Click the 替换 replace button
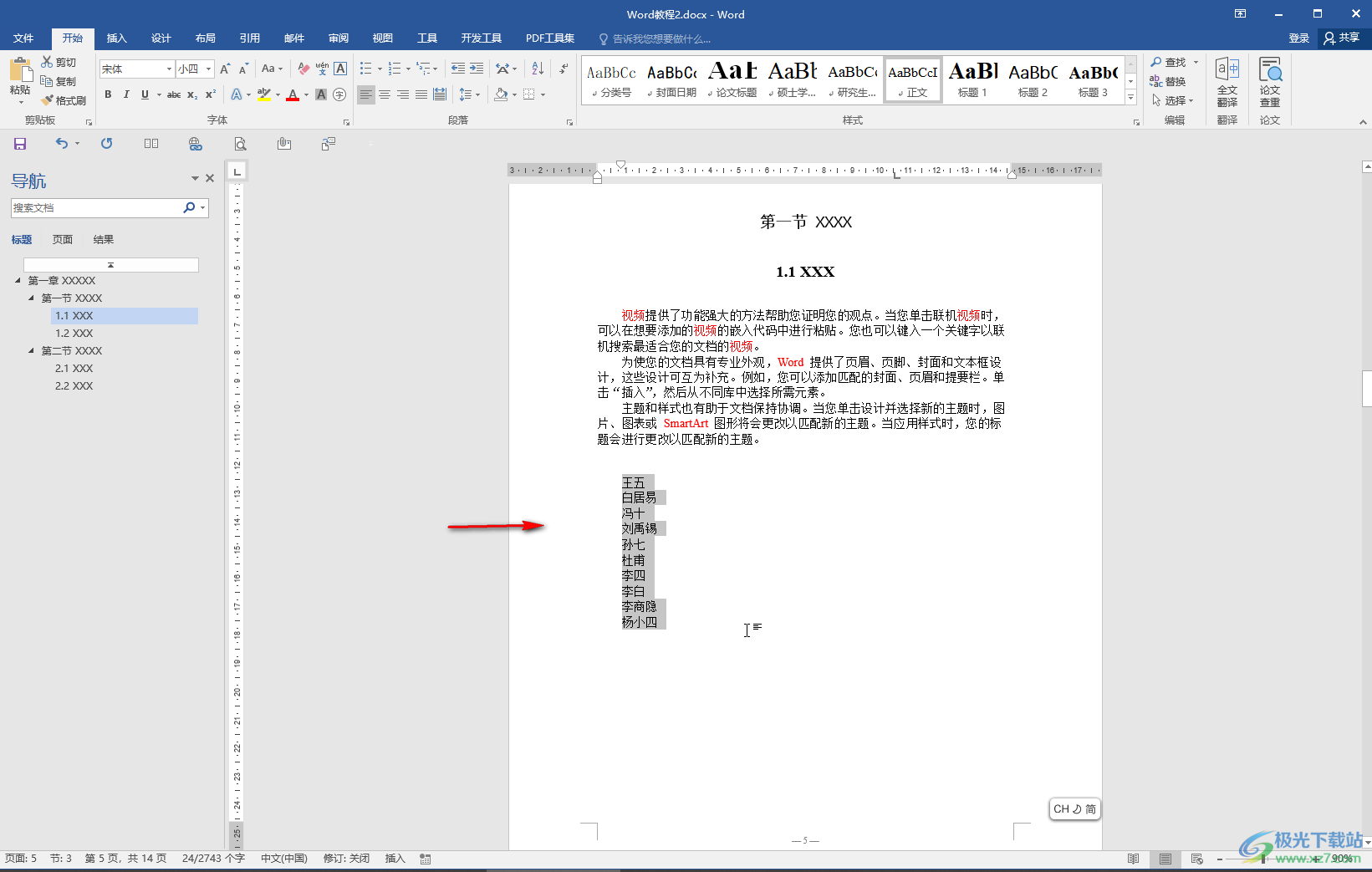Screen dimensions: 1372x872 pos(1168,81)
